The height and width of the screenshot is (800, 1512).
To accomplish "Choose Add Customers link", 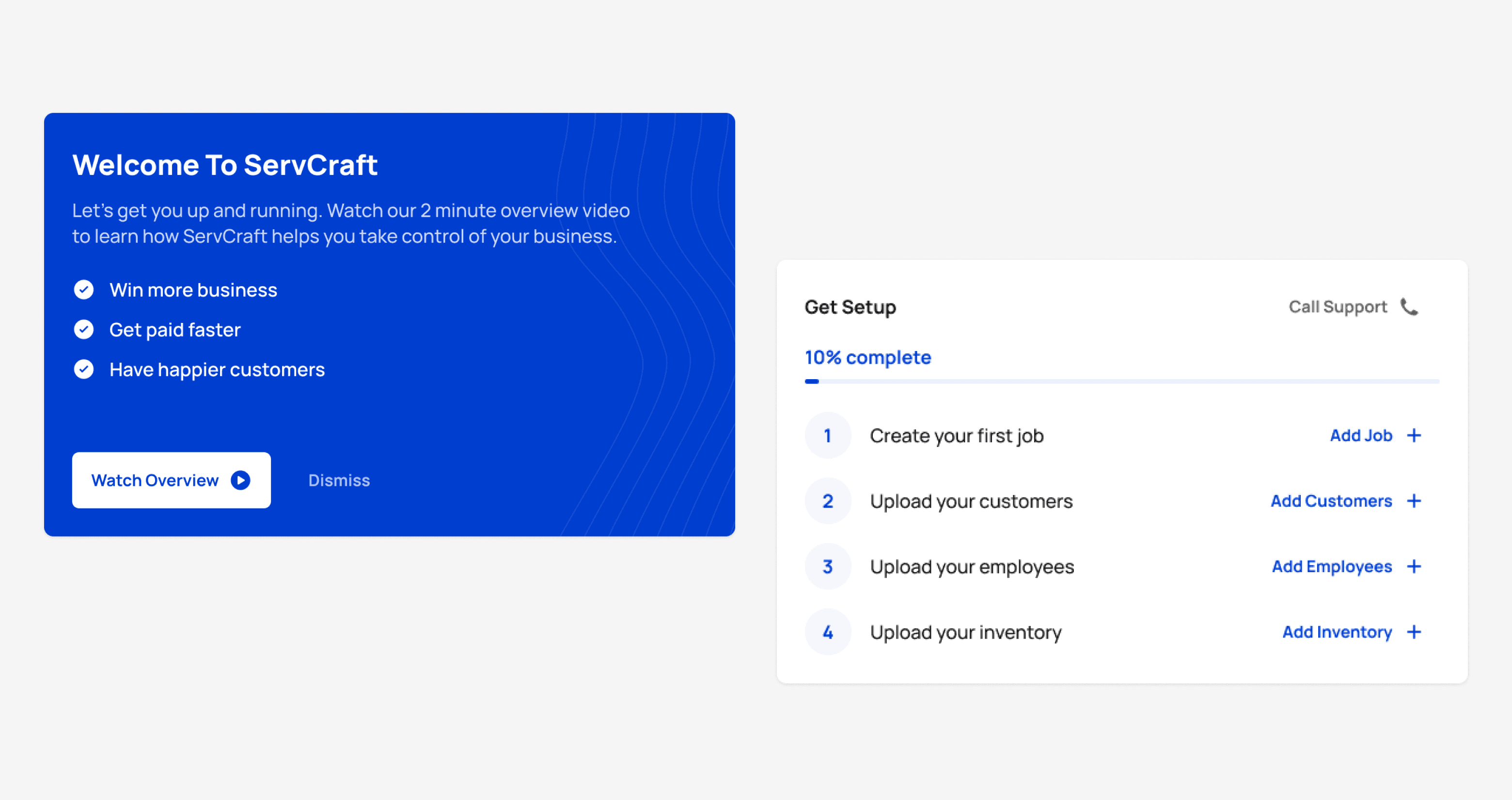I will pyautogui.click(x=1331, y=500).
